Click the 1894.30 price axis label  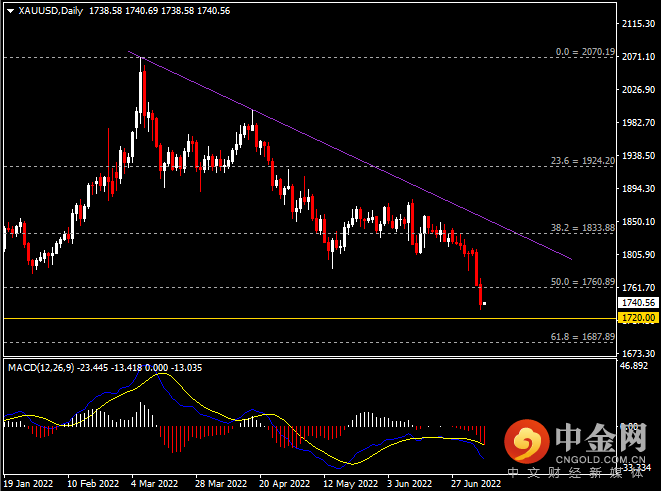pos(638,188)
